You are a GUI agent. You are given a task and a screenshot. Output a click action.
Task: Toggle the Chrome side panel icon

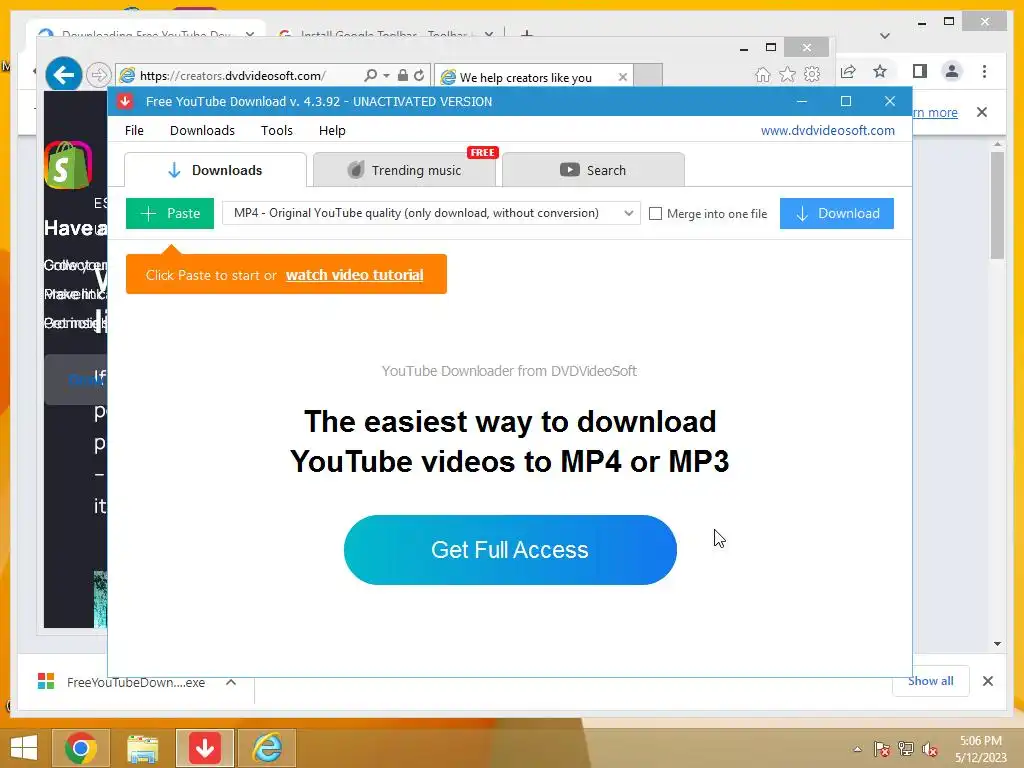coord(920,71)
